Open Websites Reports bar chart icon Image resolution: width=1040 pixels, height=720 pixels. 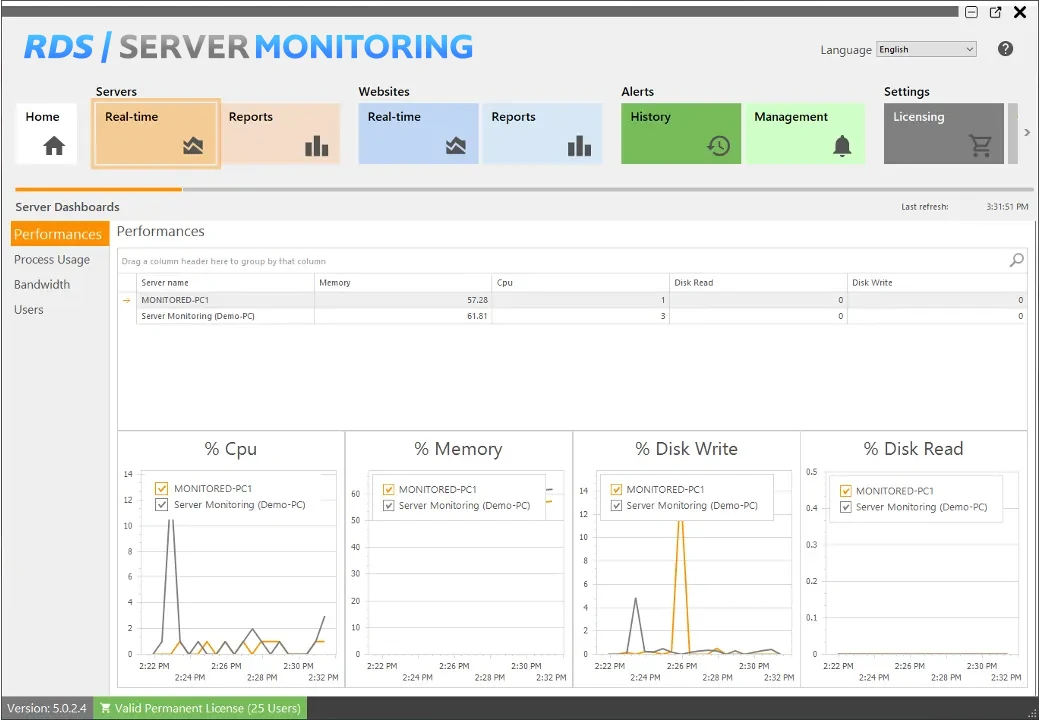(x=579, y=146)
